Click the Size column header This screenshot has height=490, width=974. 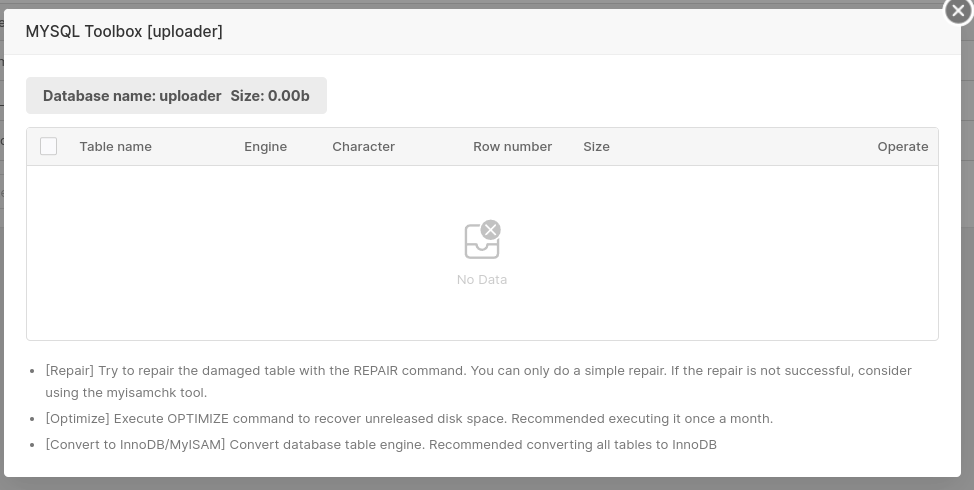[596, 146]
